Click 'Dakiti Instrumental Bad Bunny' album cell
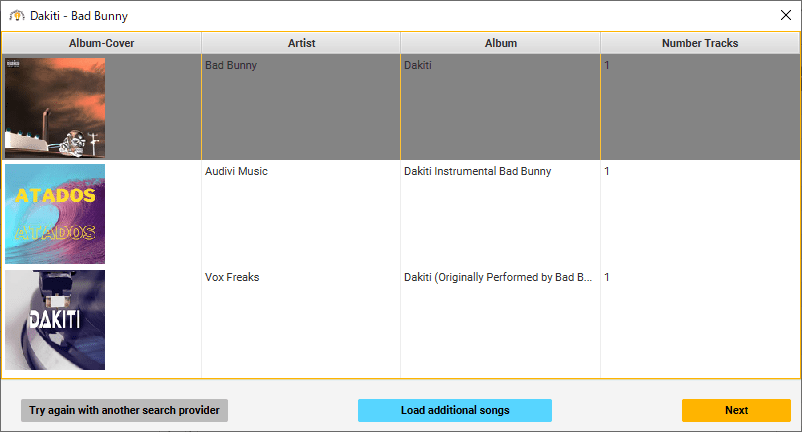 [500, 213]
